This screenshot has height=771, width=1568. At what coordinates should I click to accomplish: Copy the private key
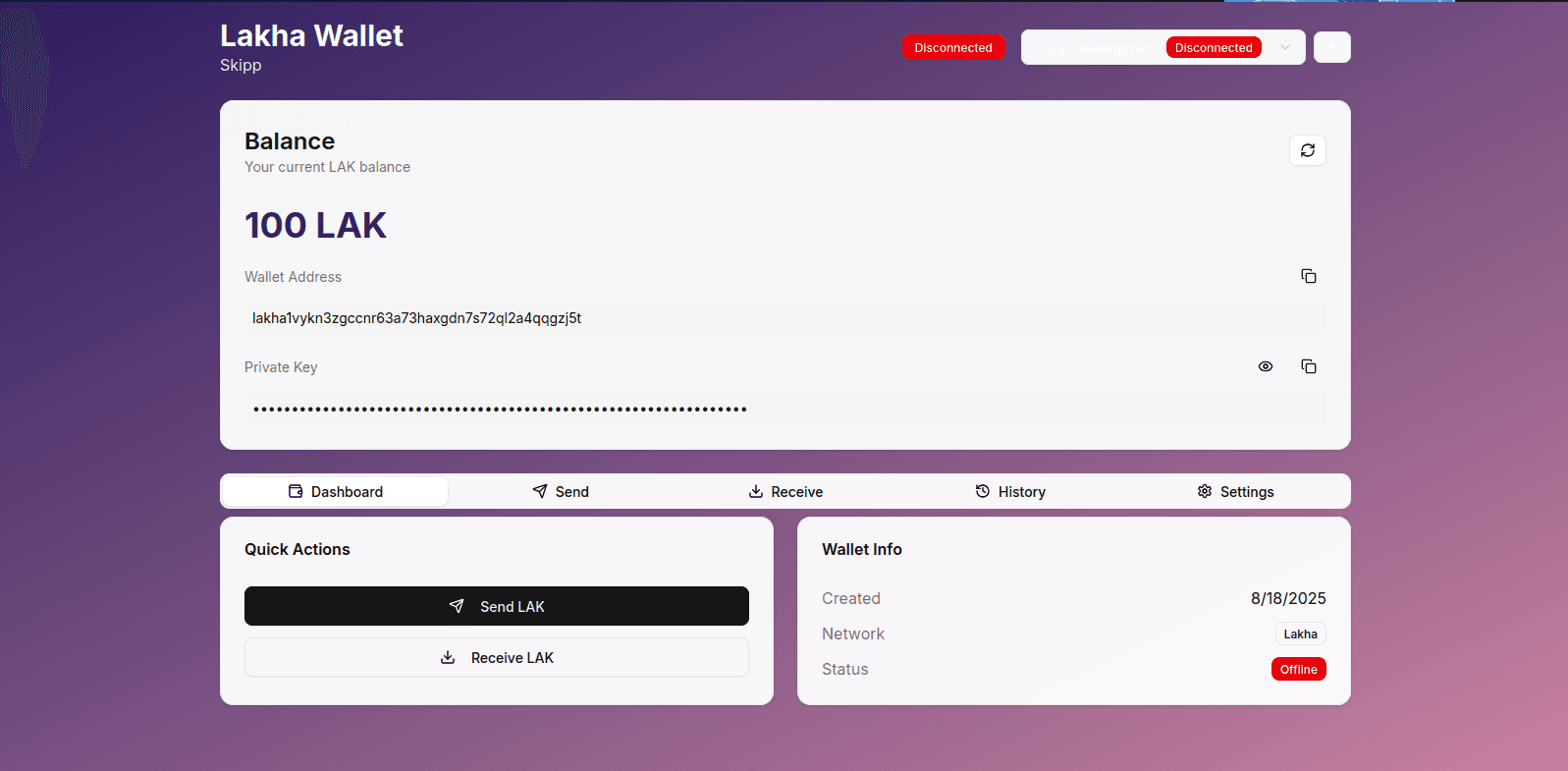(1308, 366)
